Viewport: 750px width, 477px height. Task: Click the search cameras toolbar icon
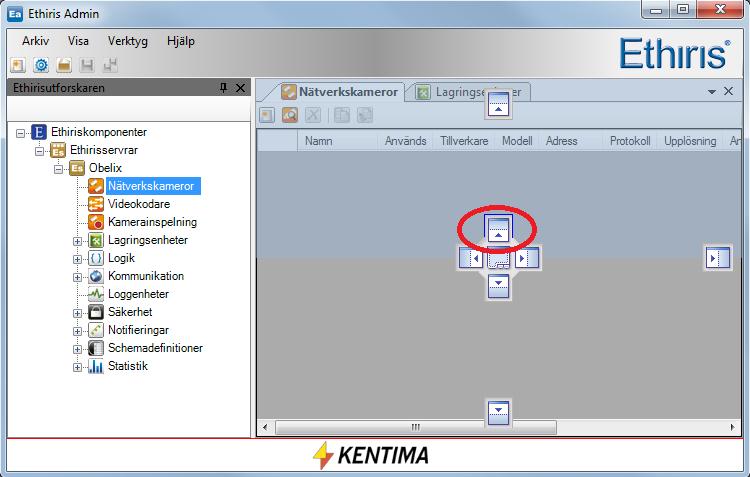pos(290,115)
